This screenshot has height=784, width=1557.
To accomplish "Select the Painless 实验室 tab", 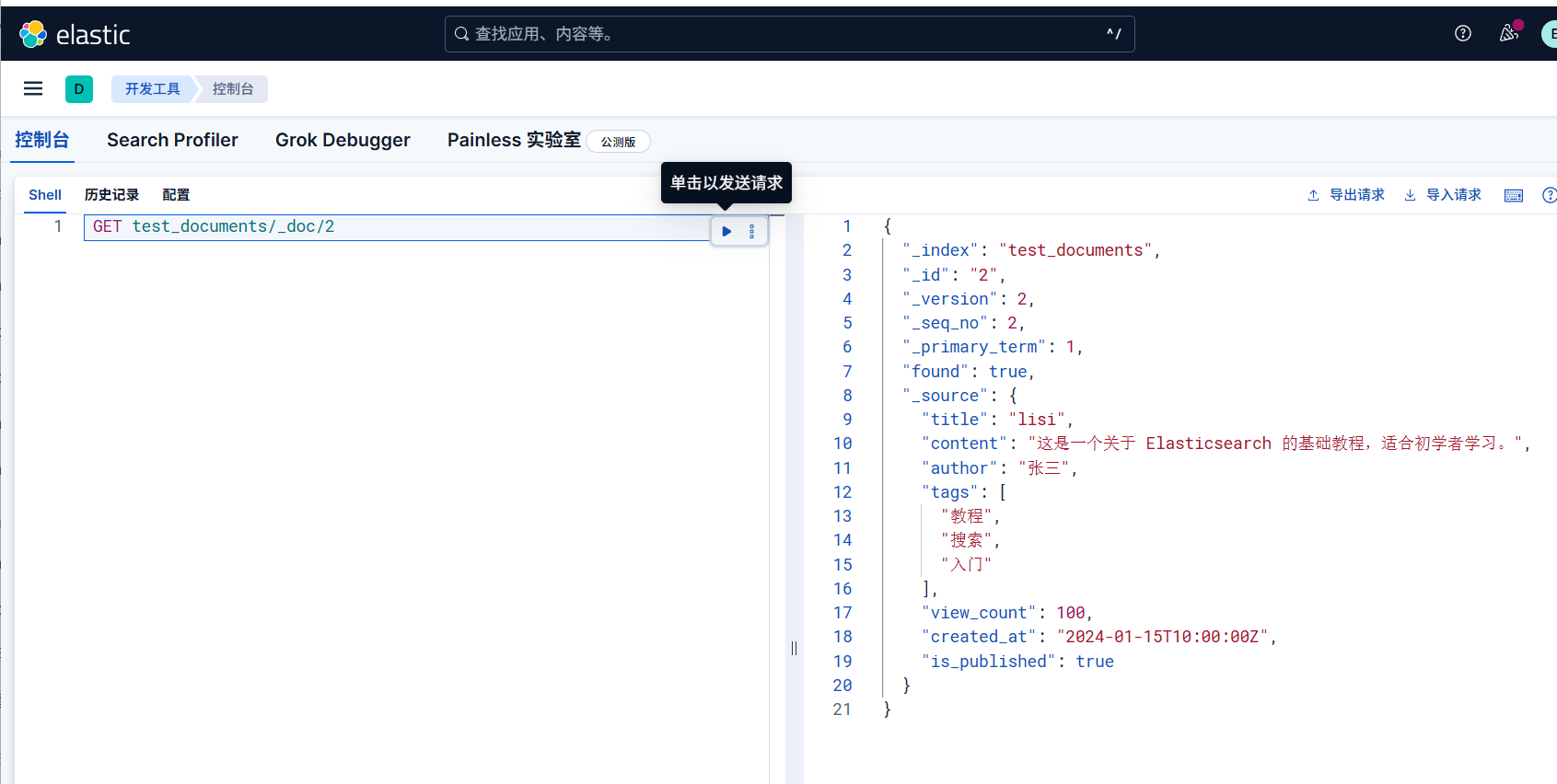I will 514,140.
